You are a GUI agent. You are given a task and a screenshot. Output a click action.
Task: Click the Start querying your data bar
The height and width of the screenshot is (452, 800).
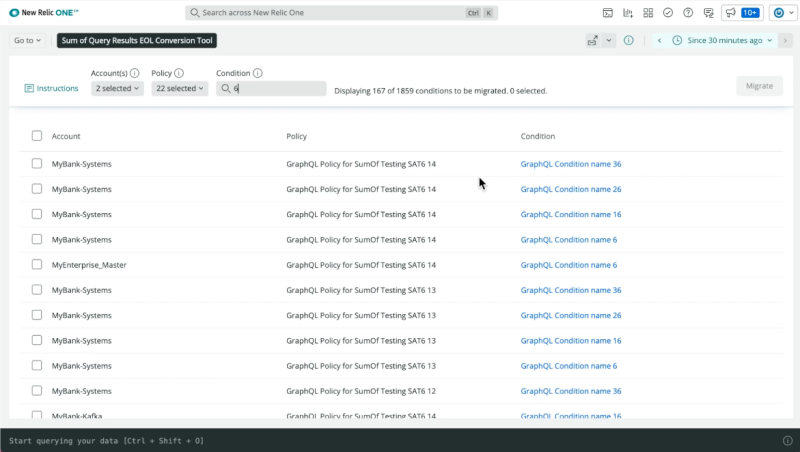pos(400,440)
